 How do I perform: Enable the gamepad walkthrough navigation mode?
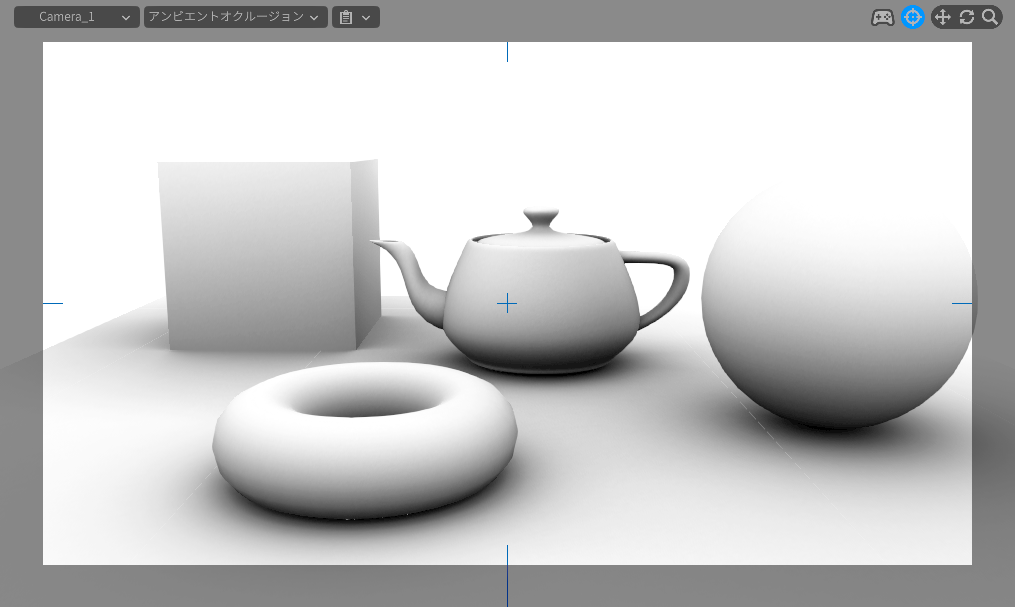pyautogui.click(x=882, y=17)
